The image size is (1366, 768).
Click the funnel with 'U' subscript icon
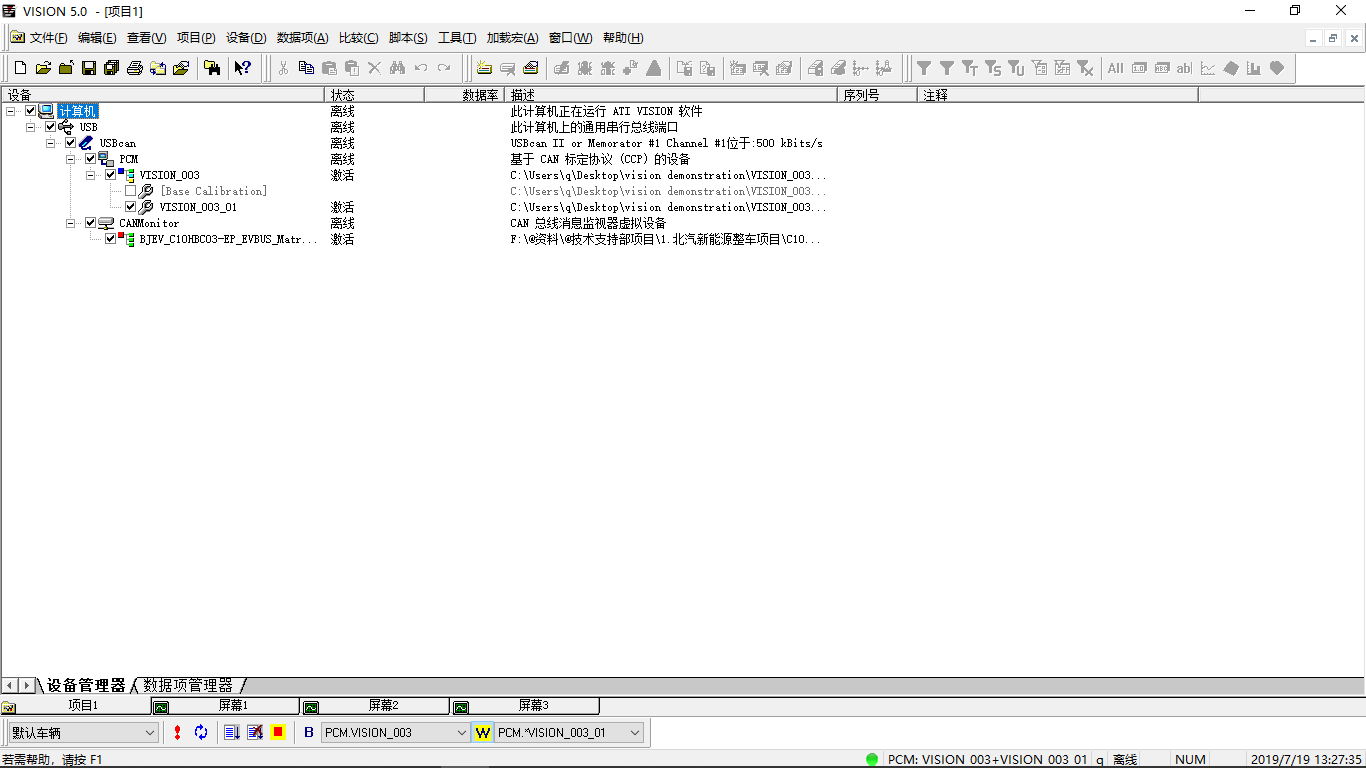1016,68
